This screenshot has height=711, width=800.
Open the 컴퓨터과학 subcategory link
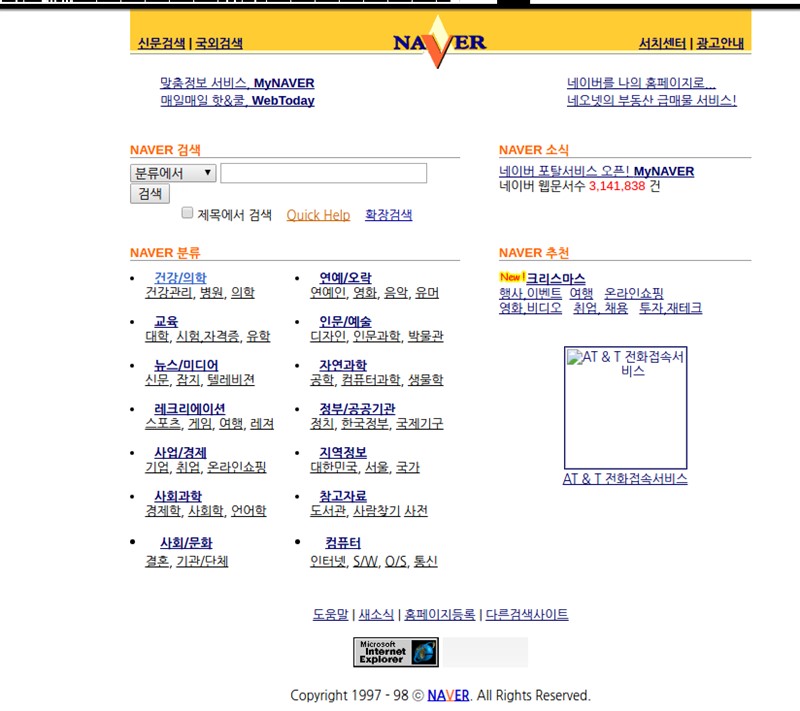(371, 380)
